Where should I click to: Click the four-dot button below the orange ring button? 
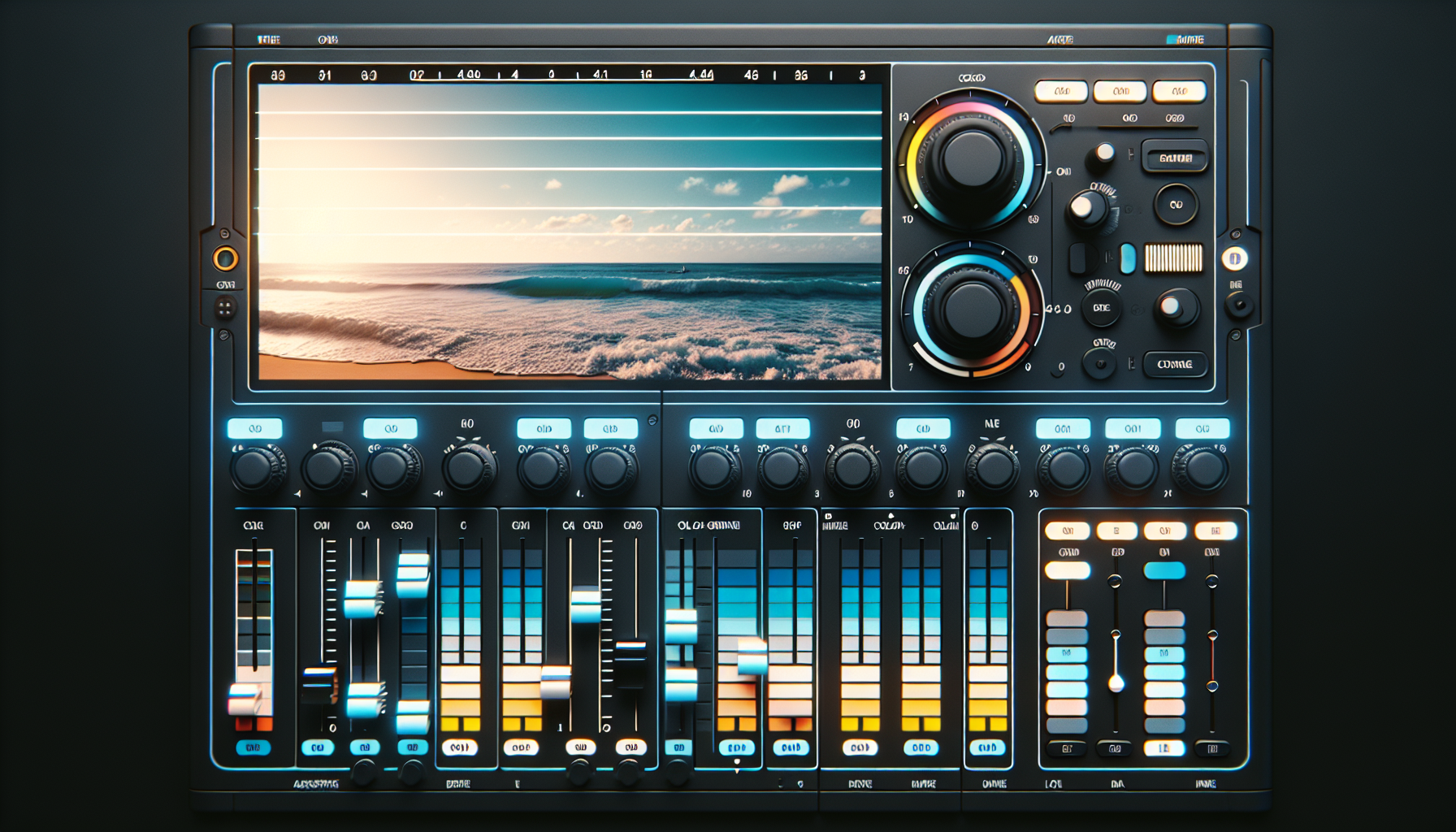[x=225, y=308]
